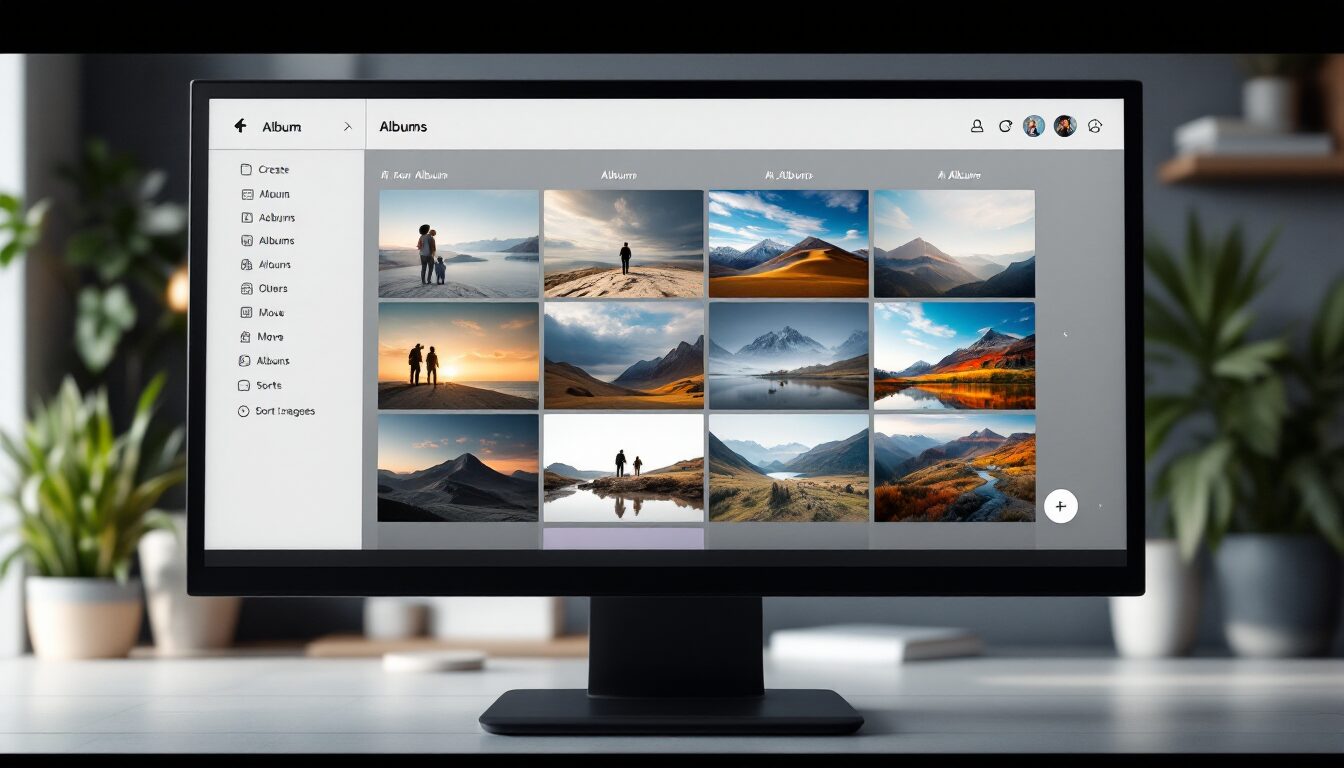This screenshot has height=768, width=1344.
Task: Open the person outline icon in top bar
Action: 977,126
